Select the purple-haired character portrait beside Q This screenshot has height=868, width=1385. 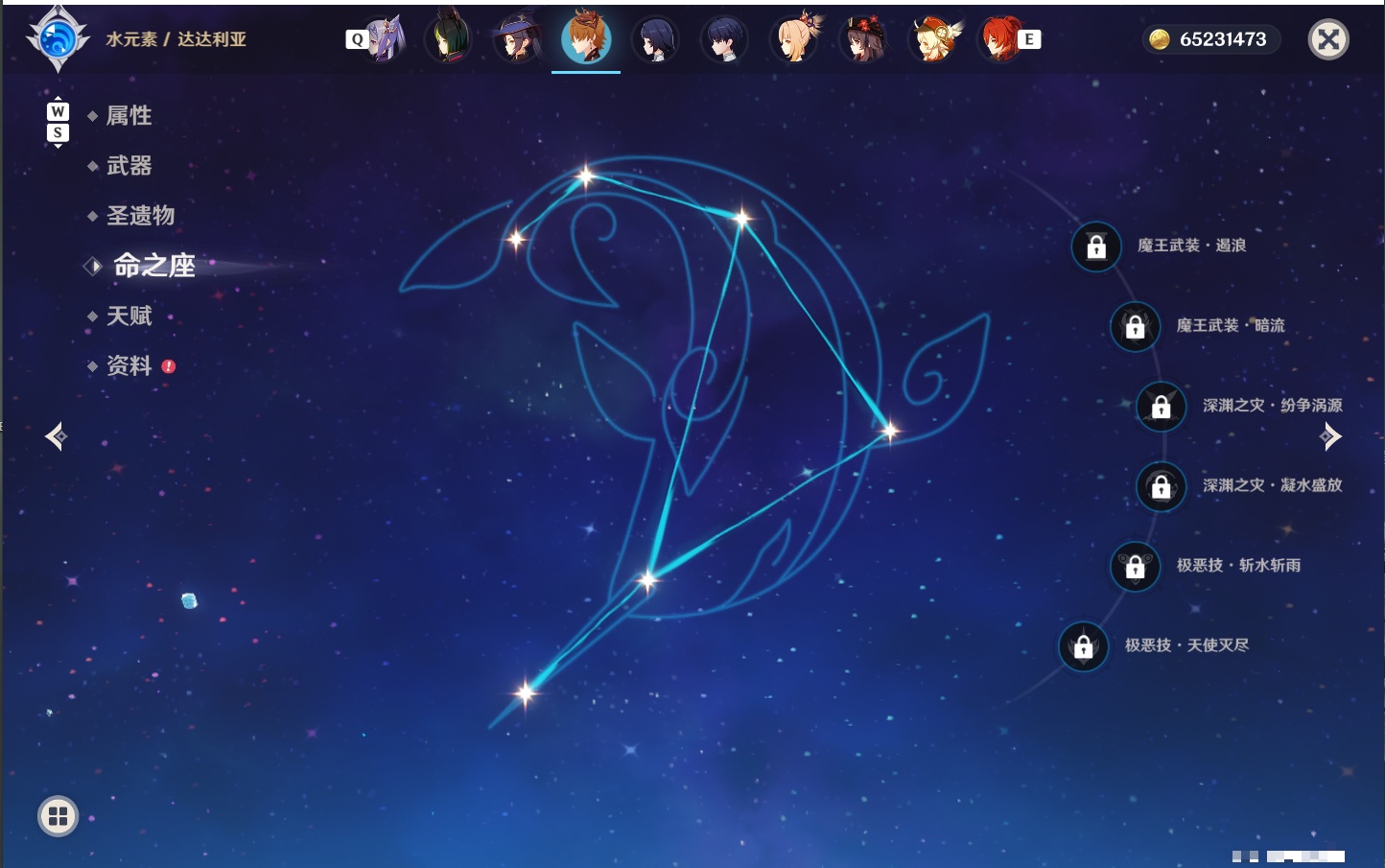(x=384, y=38)
